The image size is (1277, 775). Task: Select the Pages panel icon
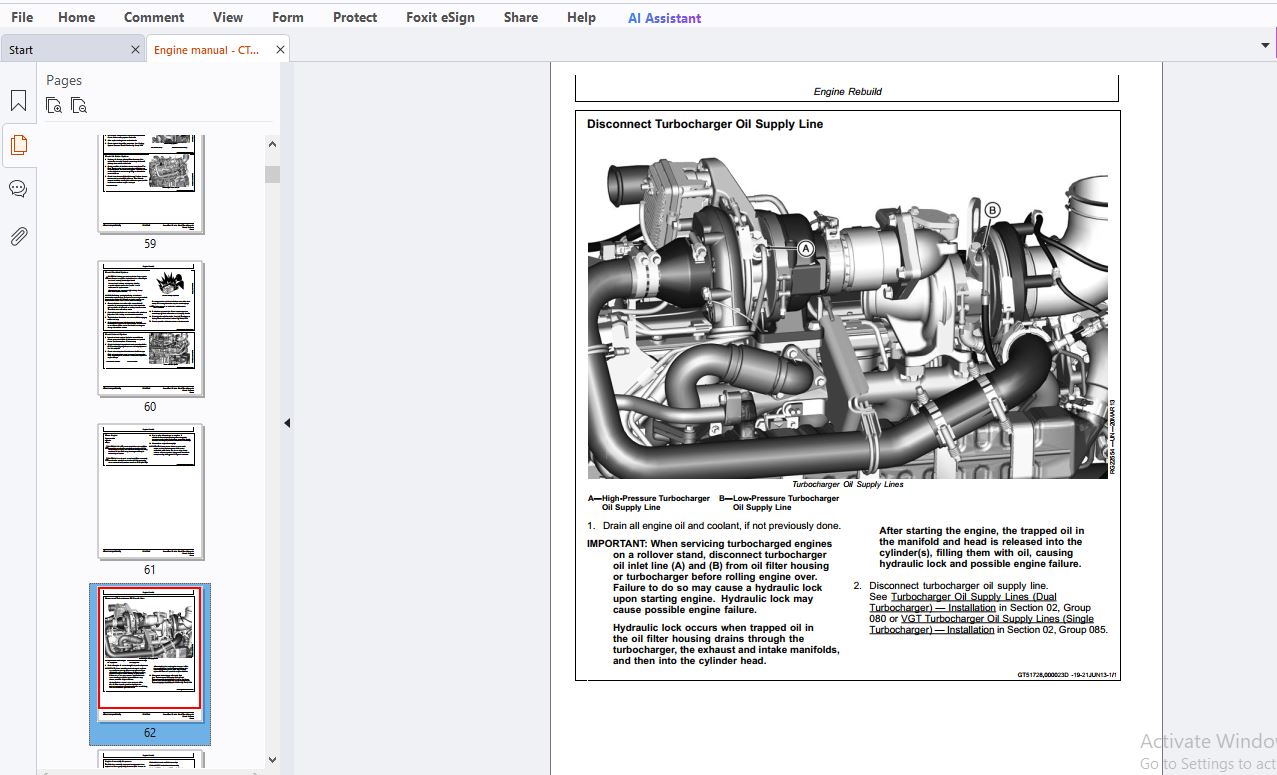click(18, 145)
